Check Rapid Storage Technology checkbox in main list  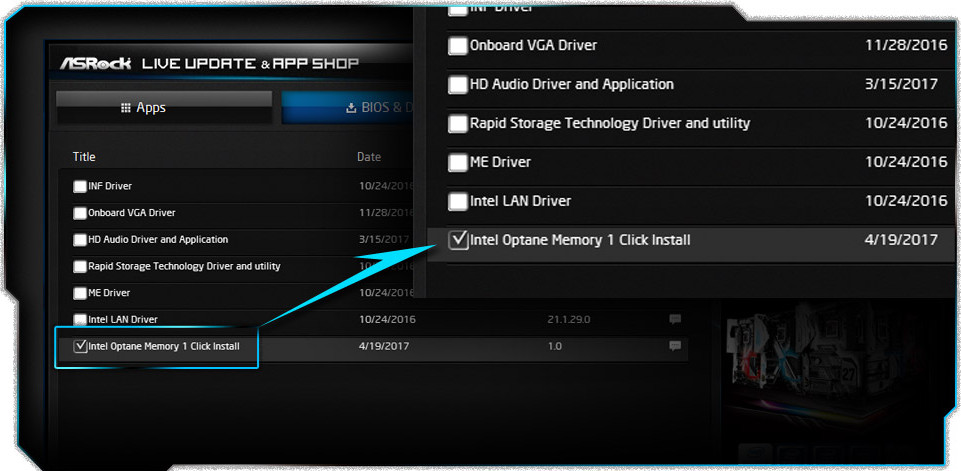pos(80,267)
